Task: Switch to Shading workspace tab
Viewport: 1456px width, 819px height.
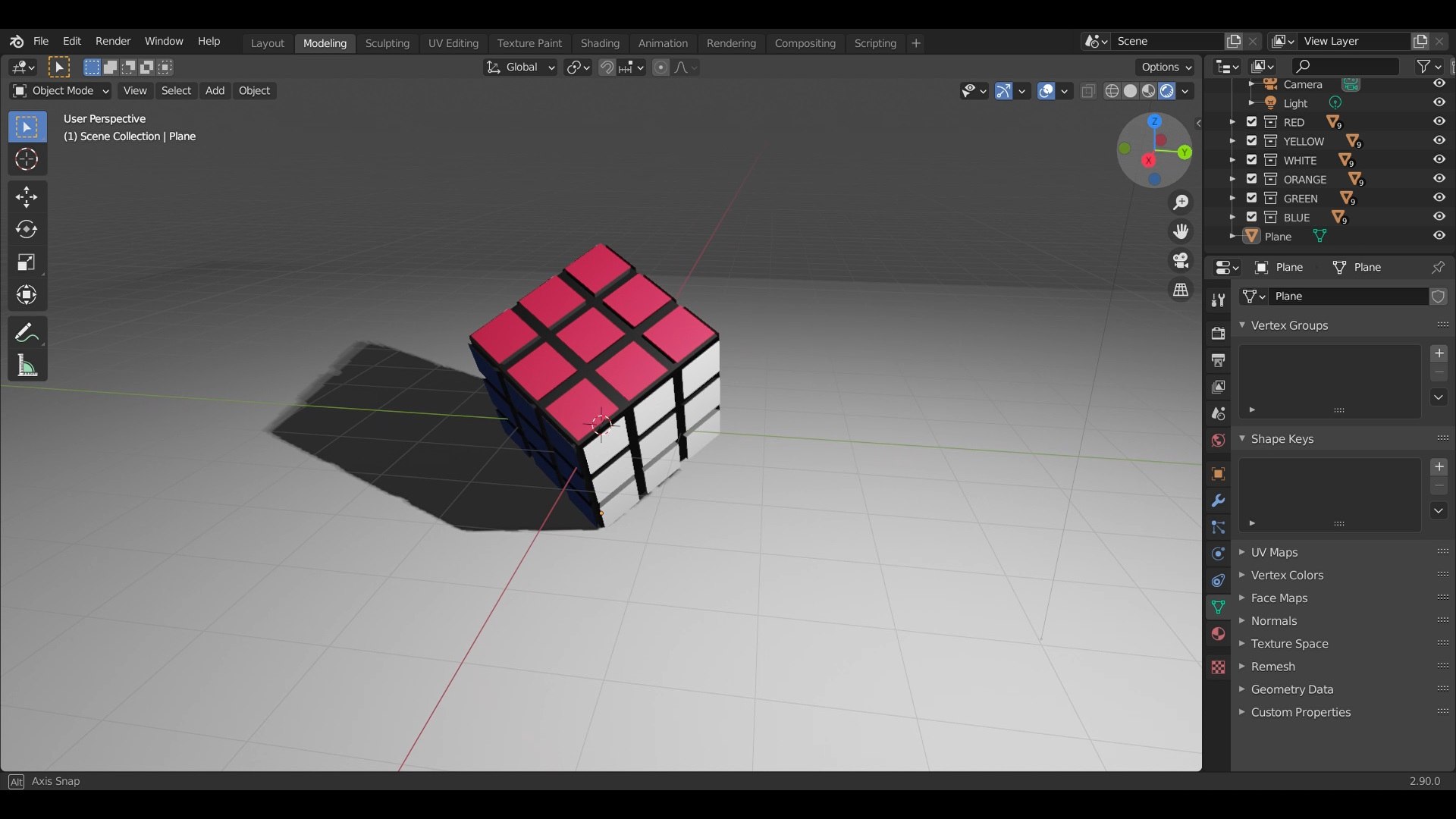Action: (600, 43)
